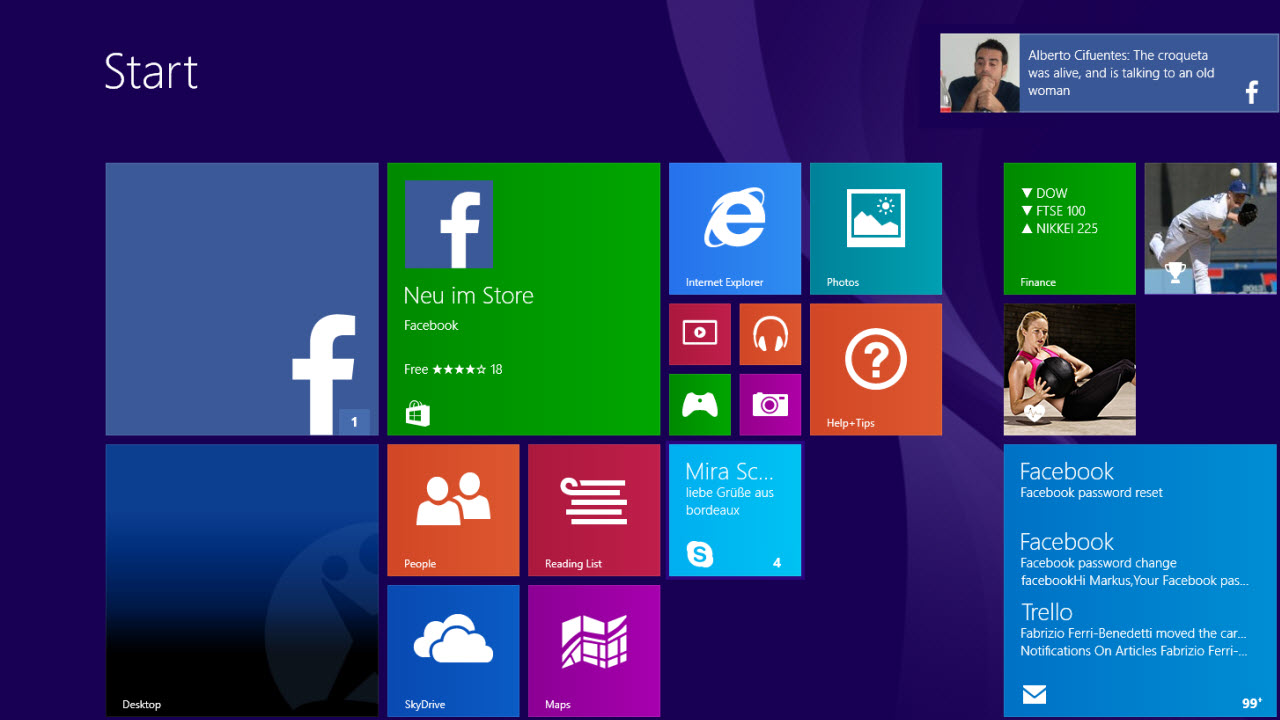Open the Photos tile

coord(876,229)
